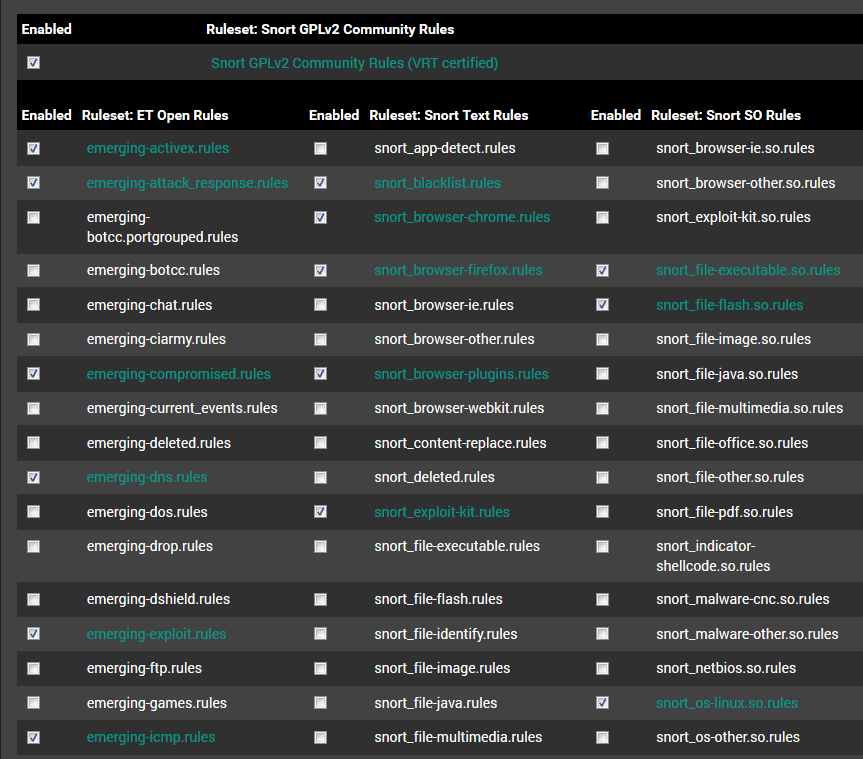Check the emerging-chat.rules box
The width and height of the screenshot is (863, 759).
[x=34, y=305]
